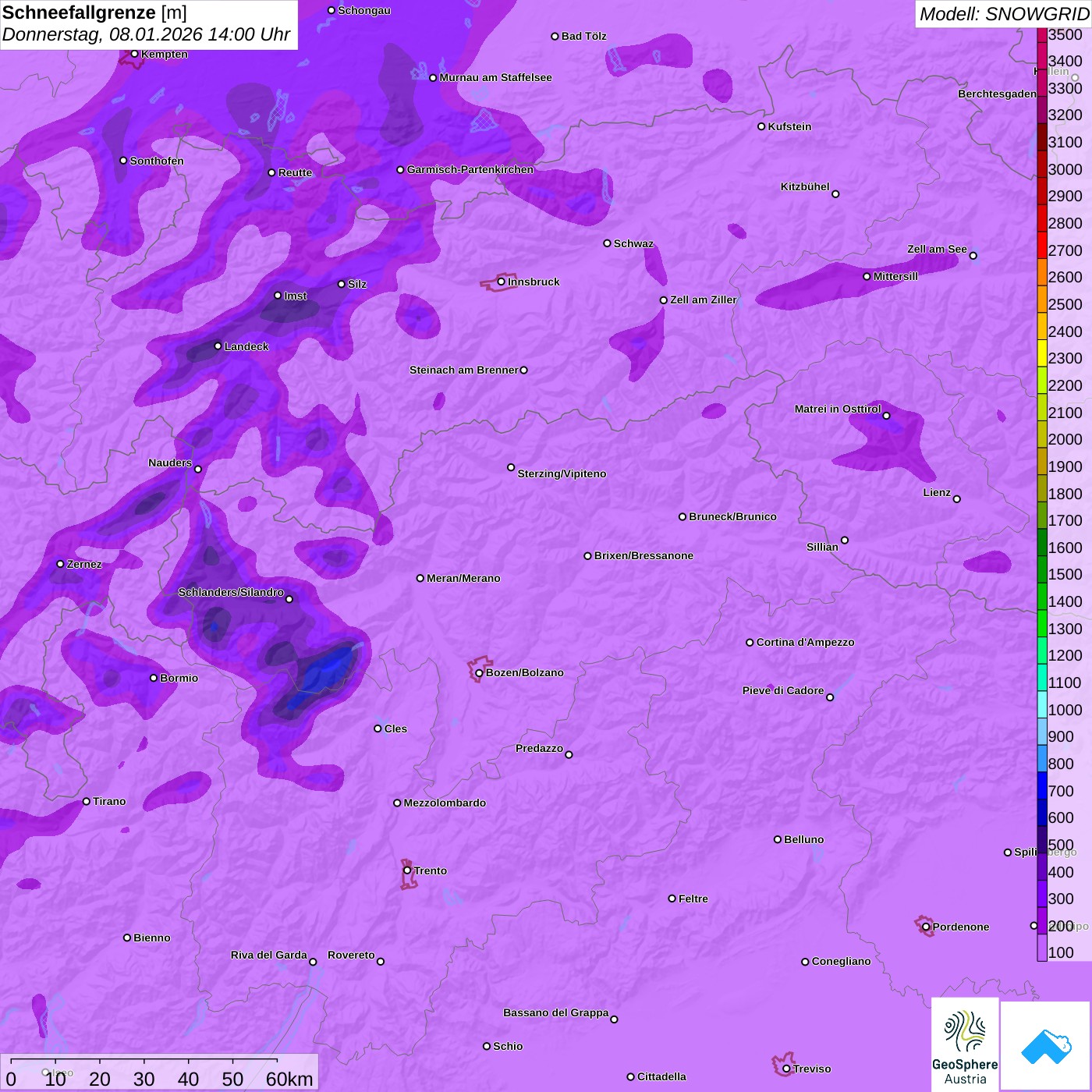Click the 'Zell am Ziller' label

coord(704,300)
